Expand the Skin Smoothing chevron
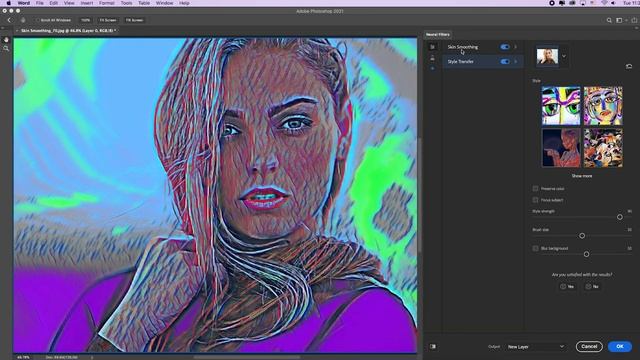640x360 pixels. (x=516, y=47)
